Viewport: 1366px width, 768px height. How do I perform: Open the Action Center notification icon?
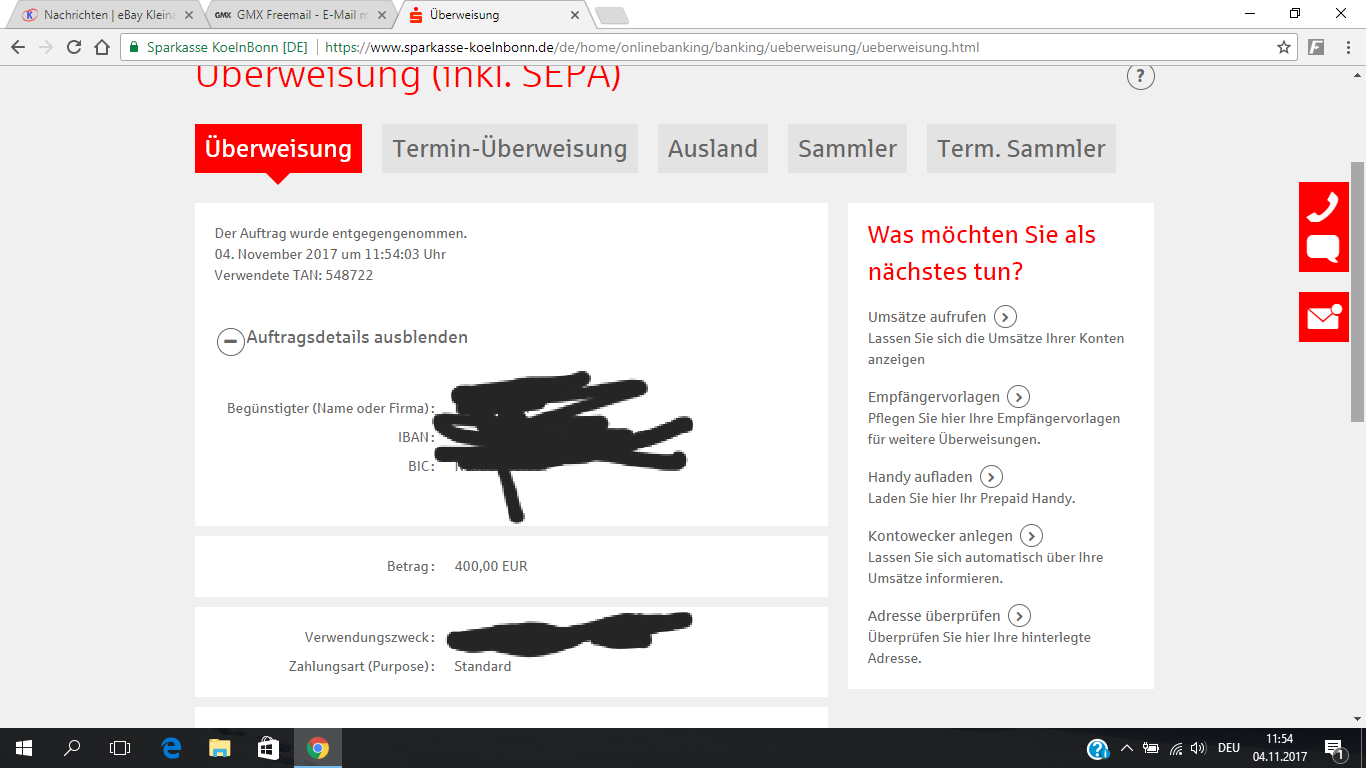(x=1334, y=748)
